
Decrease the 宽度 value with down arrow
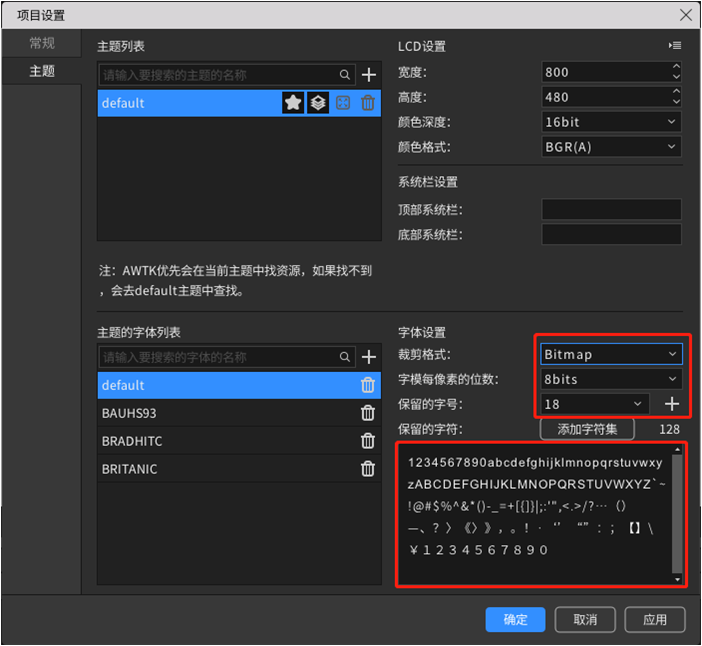click(676, 77)
